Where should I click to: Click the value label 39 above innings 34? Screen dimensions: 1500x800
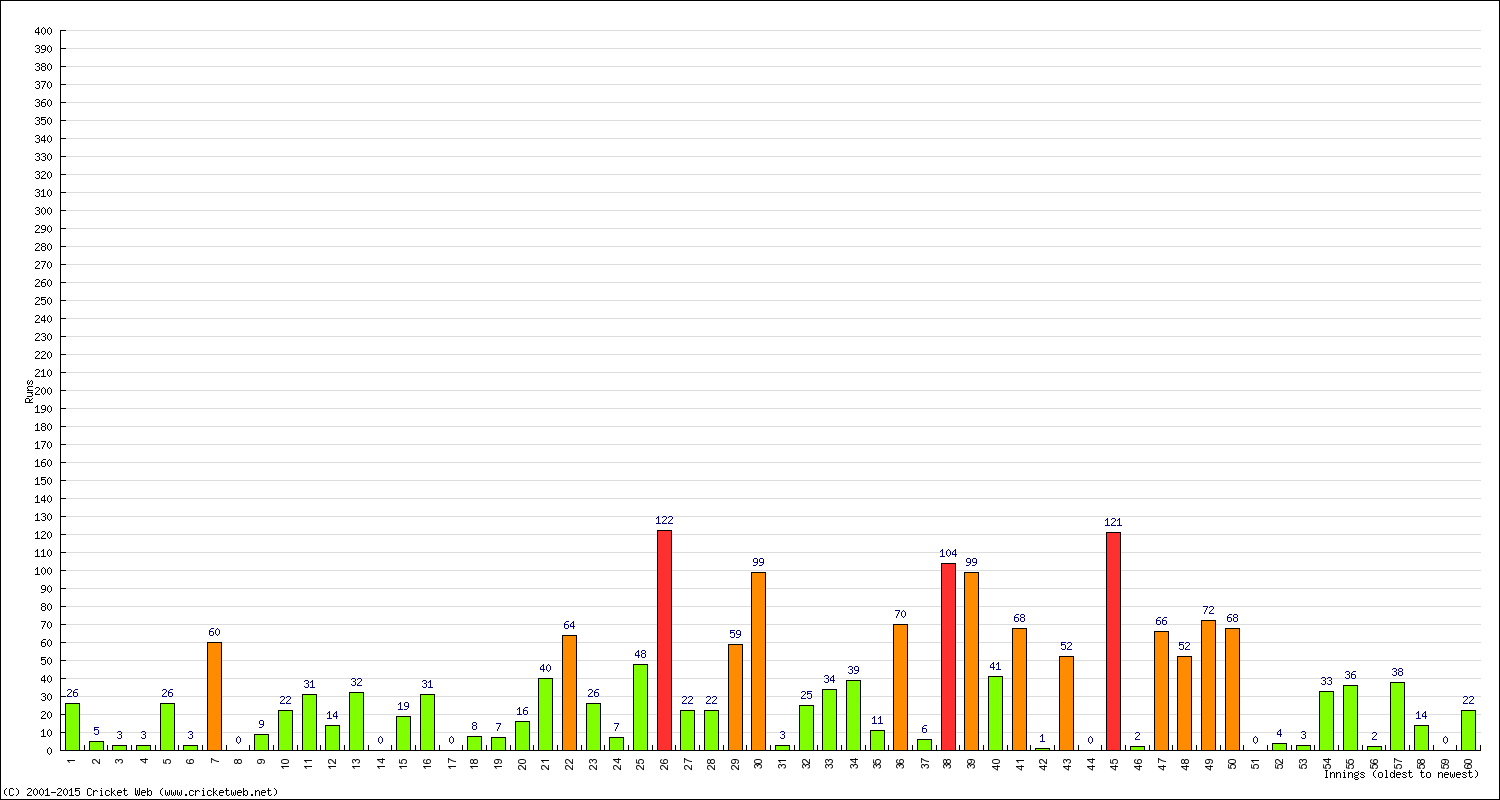coord(853,670)
